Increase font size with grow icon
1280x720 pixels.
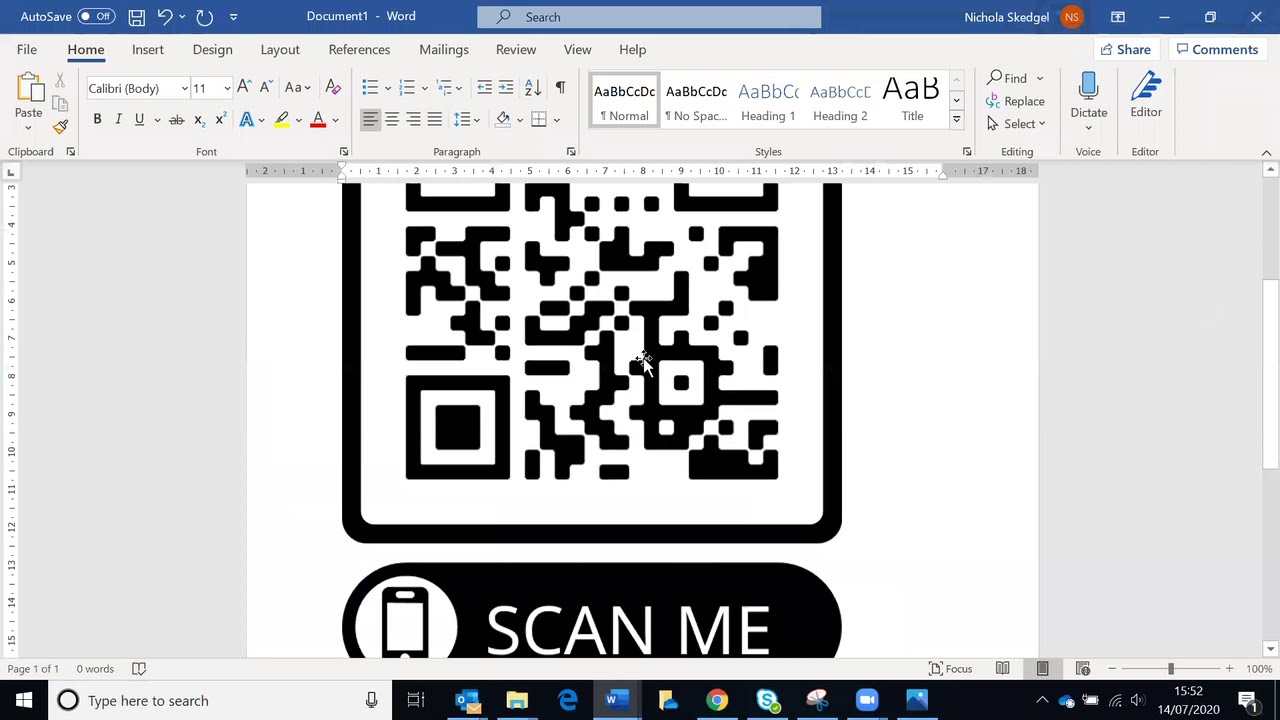244,88
